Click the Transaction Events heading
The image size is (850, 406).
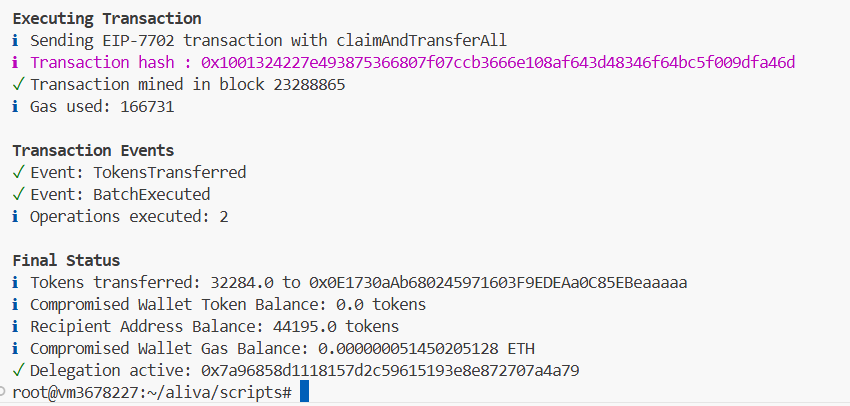[x=93, y=150]
